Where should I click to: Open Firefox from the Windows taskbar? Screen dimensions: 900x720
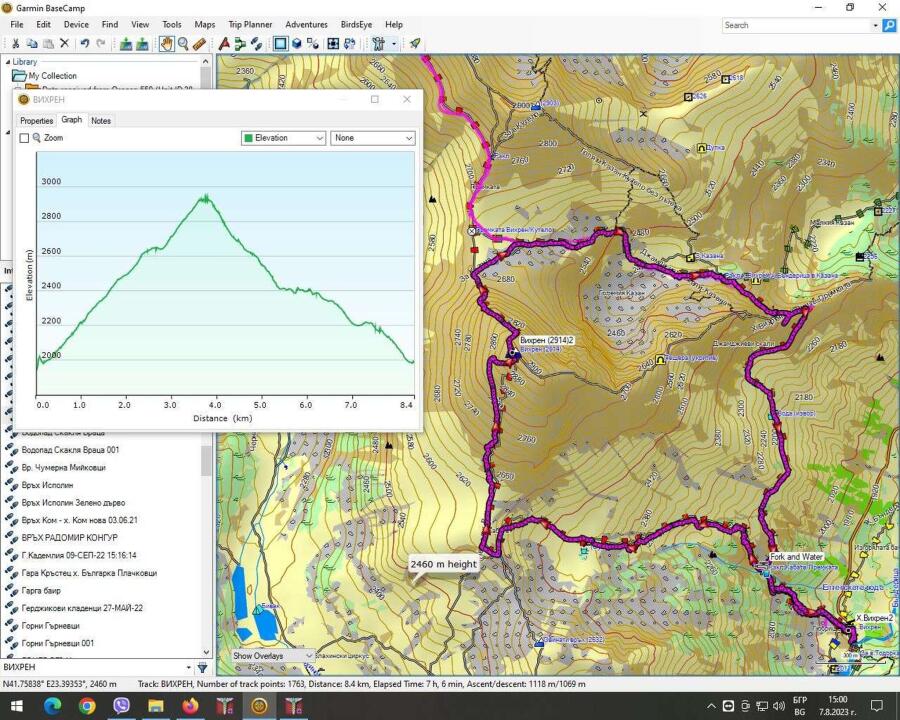coord(190,705)
